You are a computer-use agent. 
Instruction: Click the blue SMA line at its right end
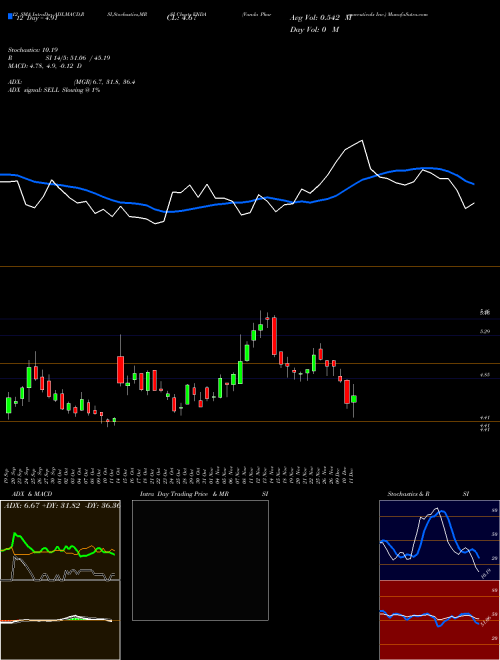tap(472, 184)
